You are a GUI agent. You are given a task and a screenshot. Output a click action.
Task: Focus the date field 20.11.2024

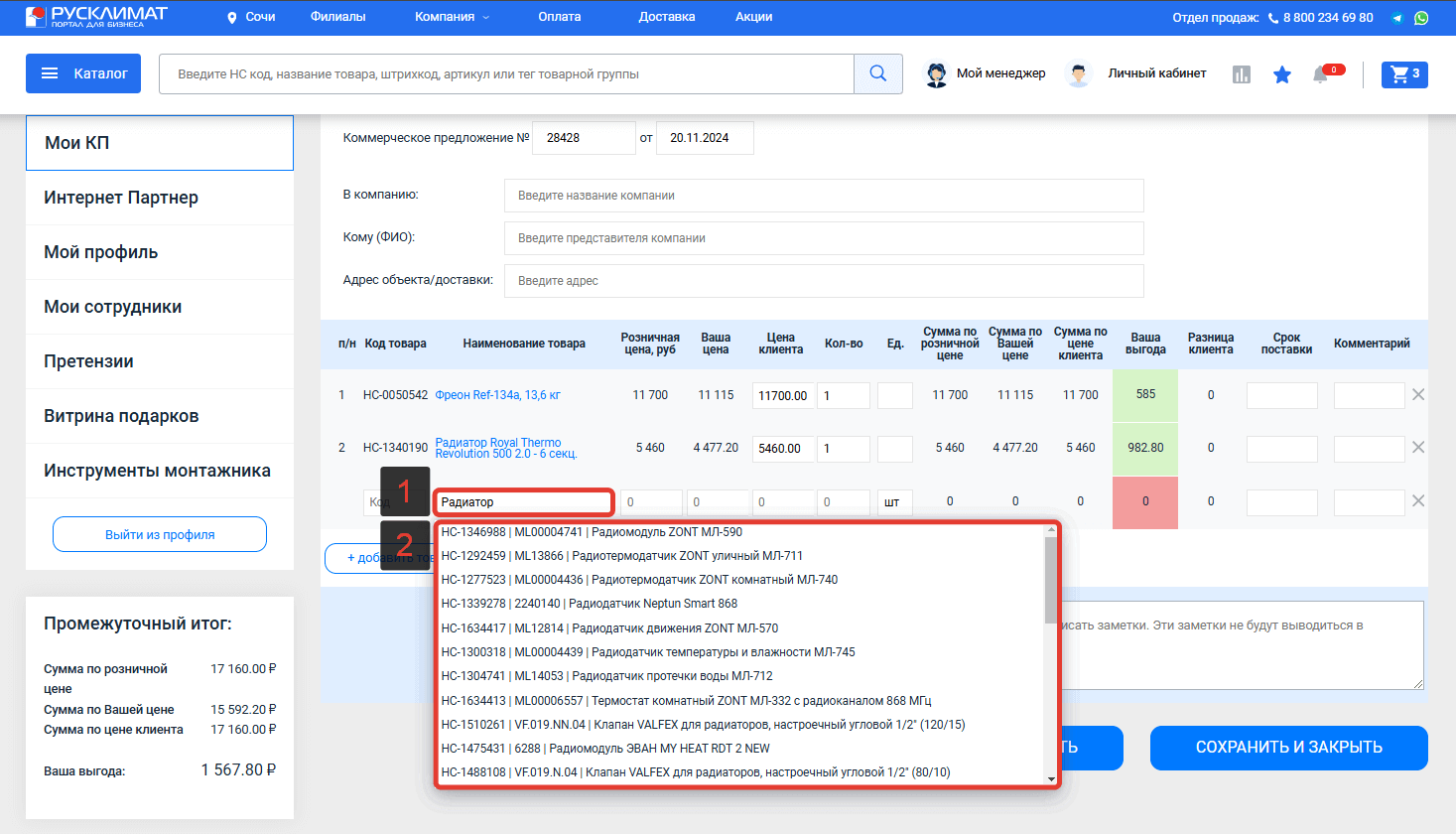pos(705,138)
